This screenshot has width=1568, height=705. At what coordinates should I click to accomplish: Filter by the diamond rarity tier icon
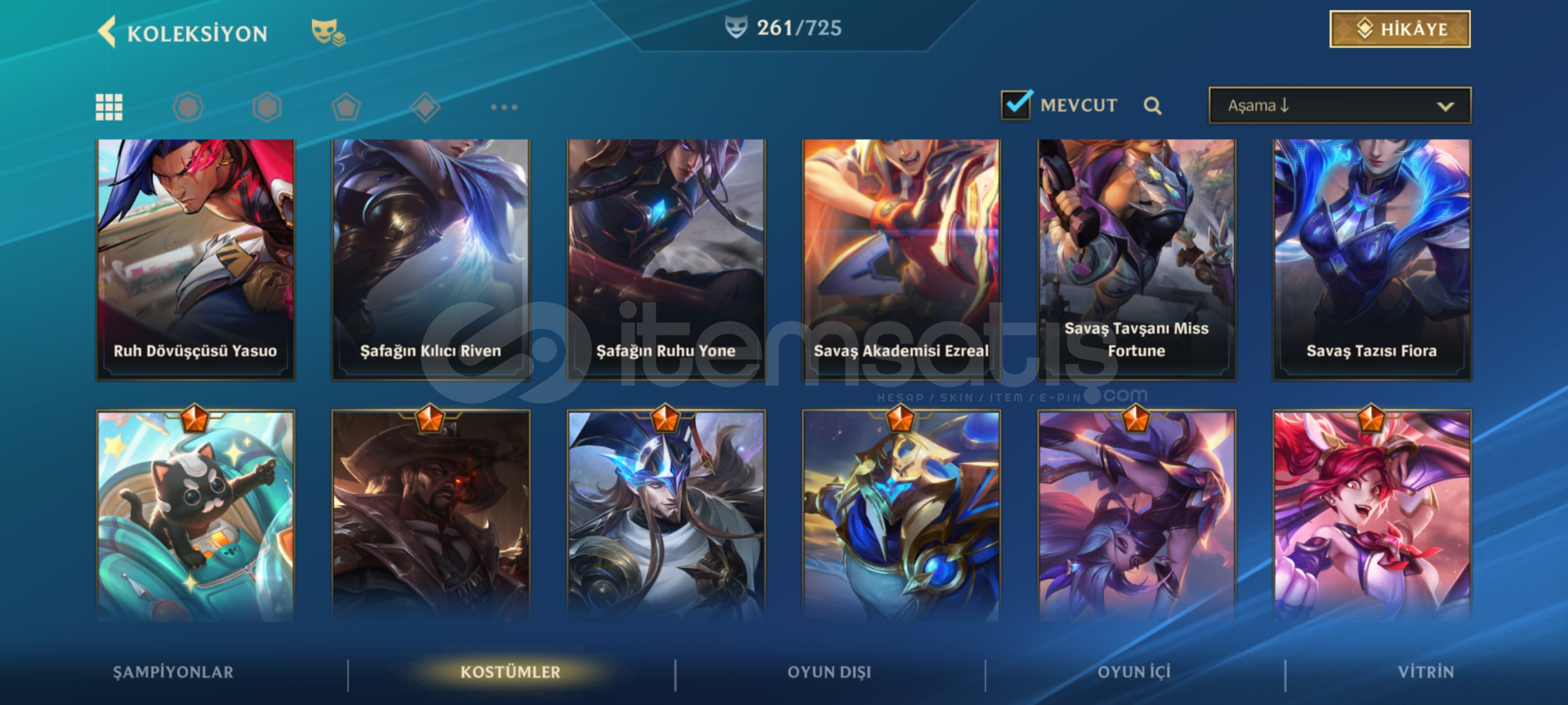(x=425, y=107)
